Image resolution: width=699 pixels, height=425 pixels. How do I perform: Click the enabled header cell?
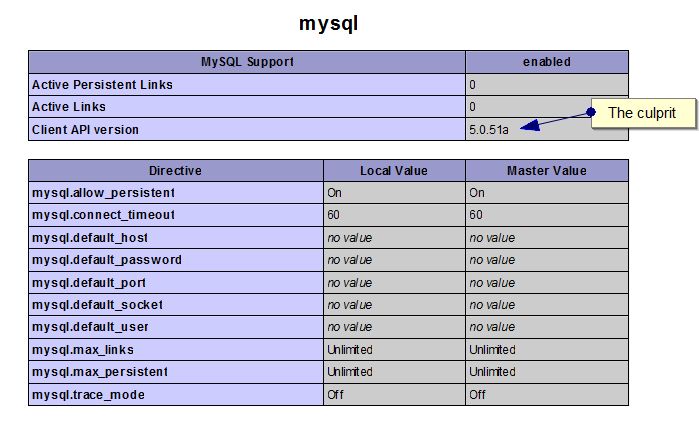tap(547, 62)
